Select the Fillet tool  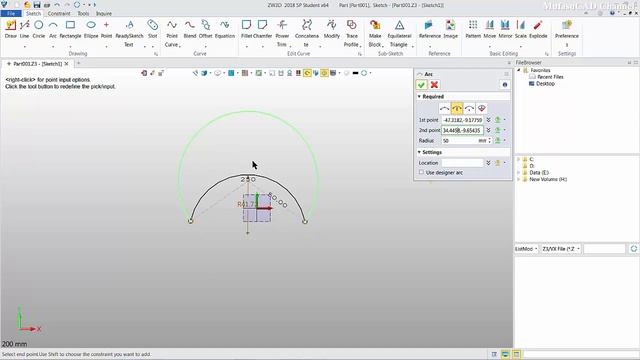247,29
